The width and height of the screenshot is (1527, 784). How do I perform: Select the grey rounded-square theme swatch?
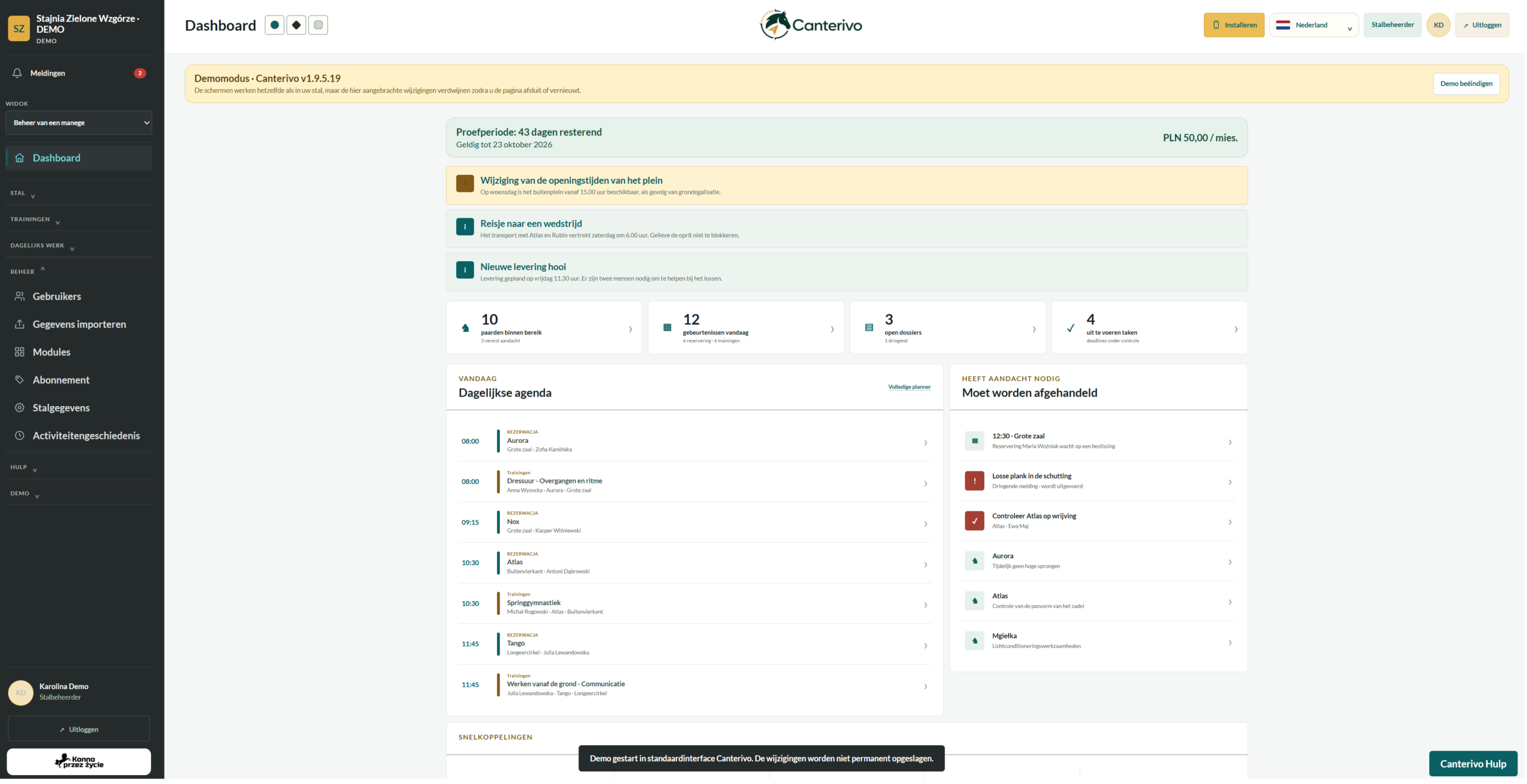tap(318, 25)
